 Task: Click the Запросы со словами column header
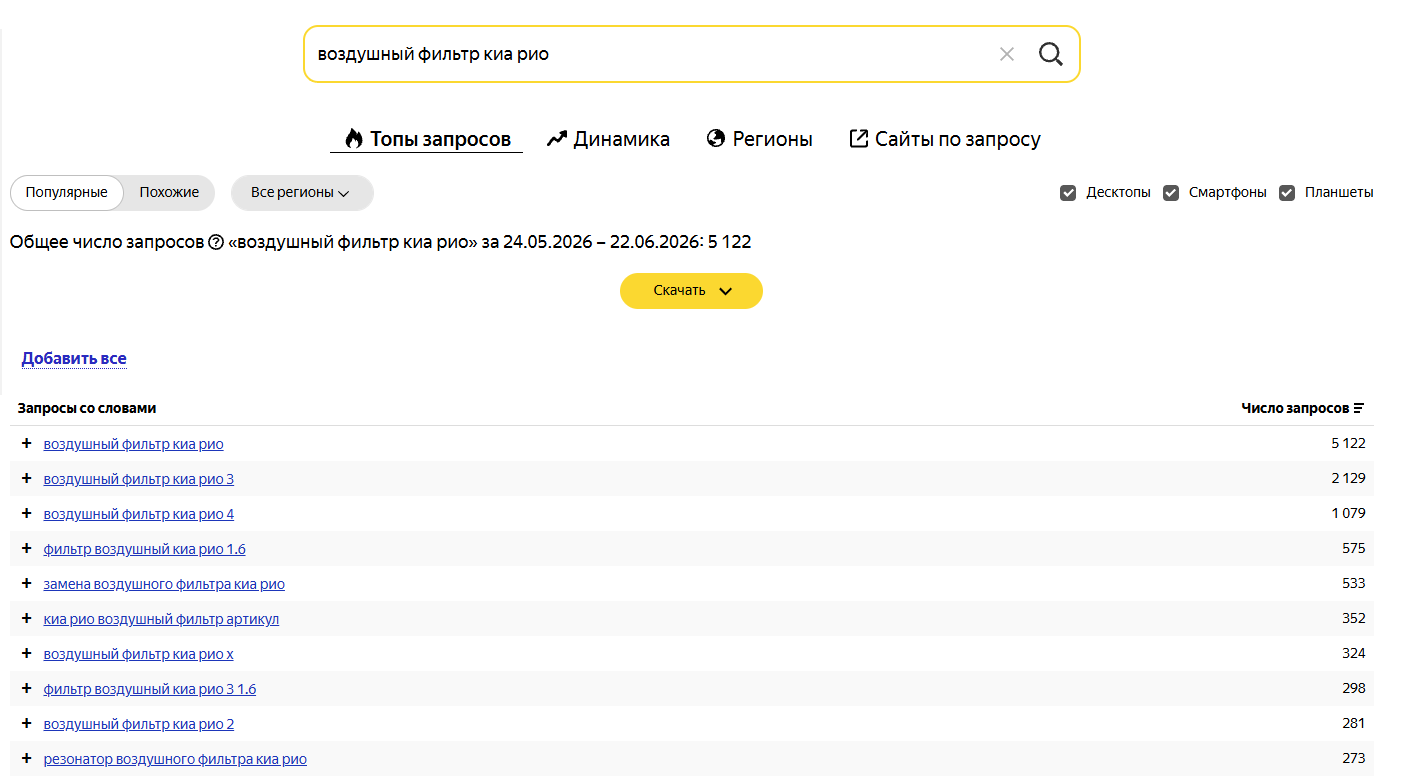point(87,408)
